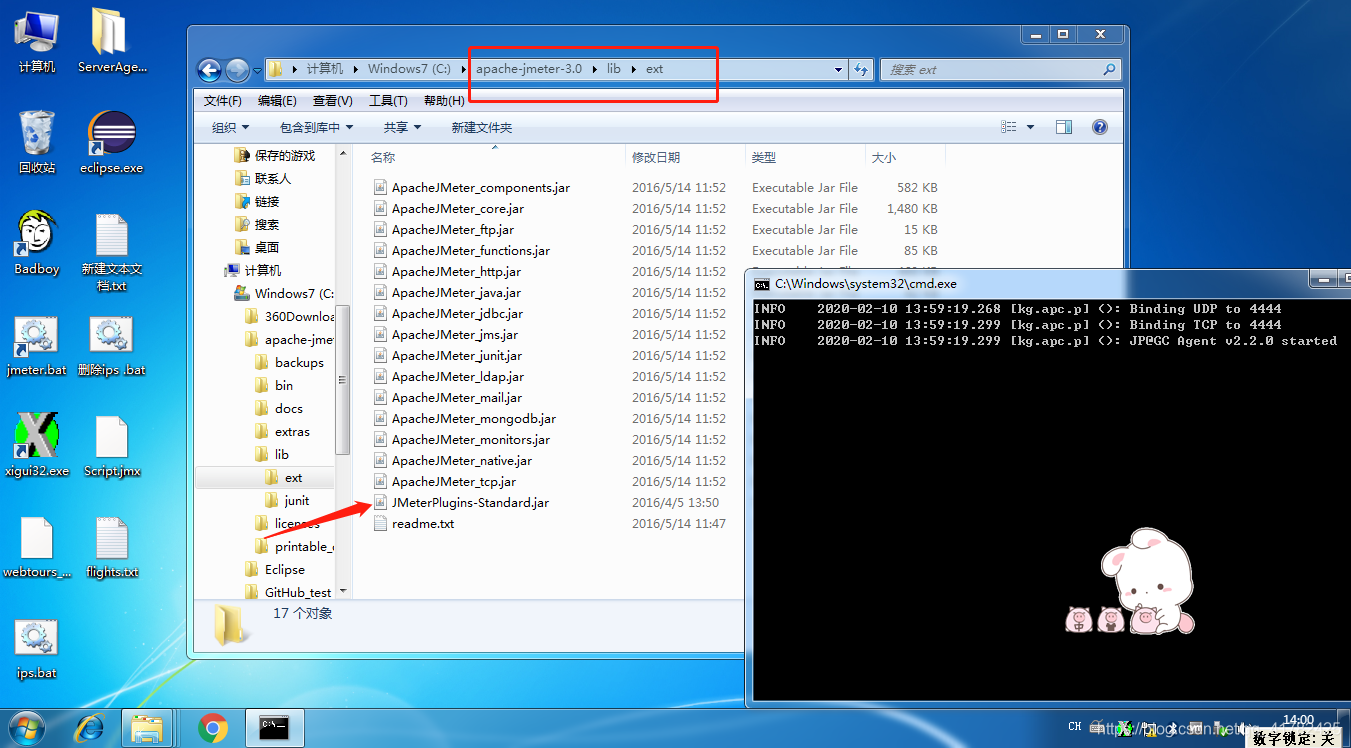Viewport: 1351px width, 748px height.
Task: Select 联系人 in navigation pane
Action: [x=273, y=178]
